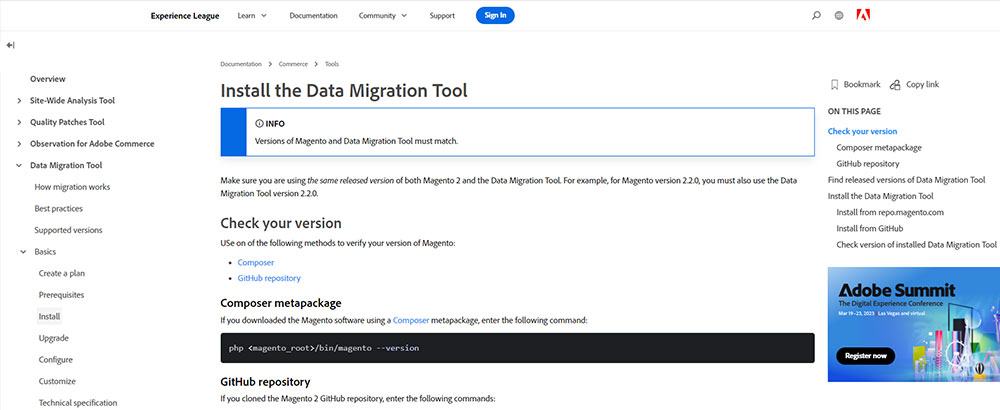This screenshot has width=1000, height=410.
Task: Click the Sign In button
Action: point(495,16)
